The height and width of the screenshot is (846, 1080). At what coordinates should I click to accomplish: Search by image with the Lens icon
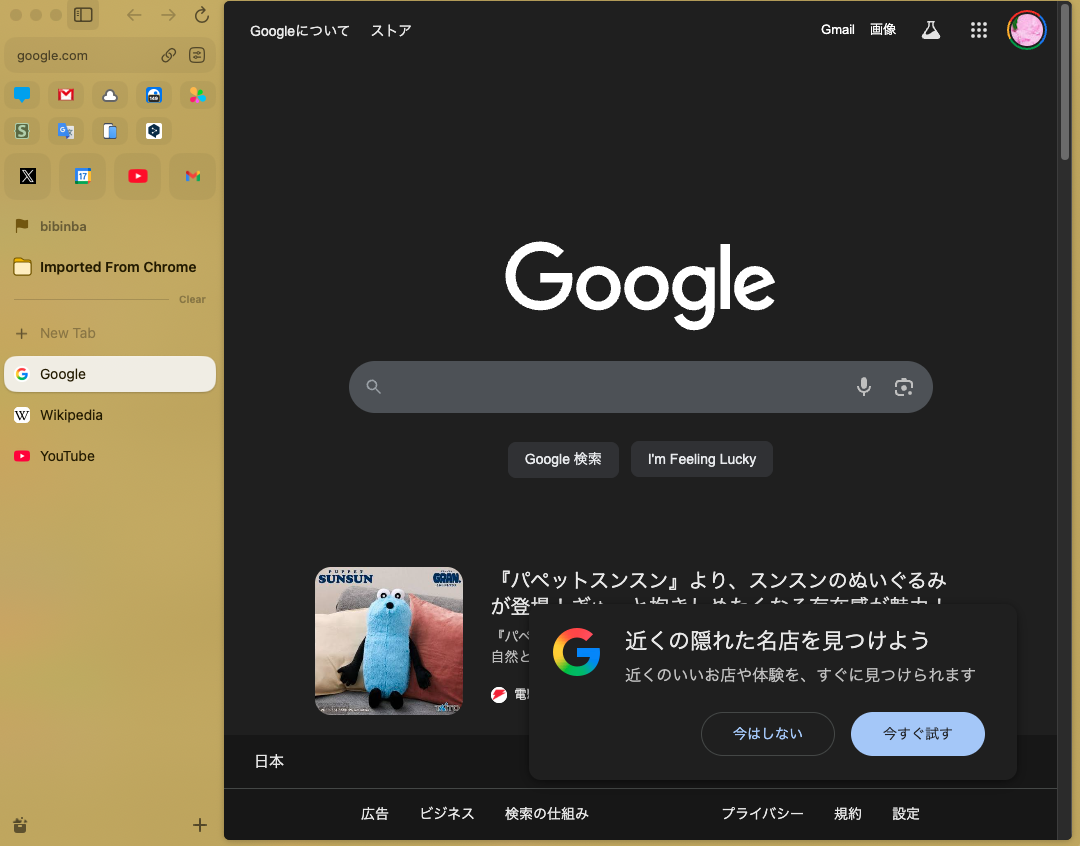[x=904, y=387]
